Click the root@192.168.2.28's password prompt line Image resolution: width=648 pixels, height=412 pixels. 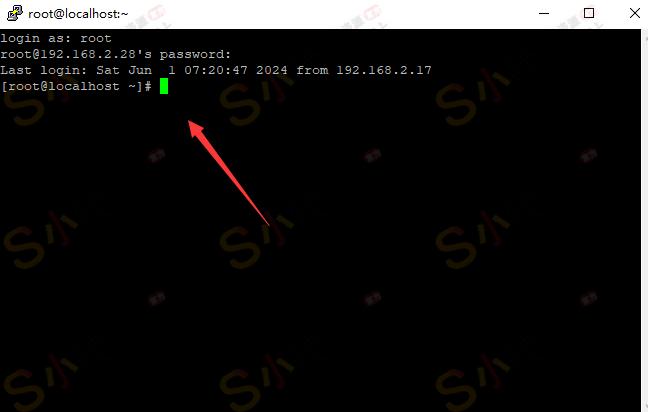115,54
